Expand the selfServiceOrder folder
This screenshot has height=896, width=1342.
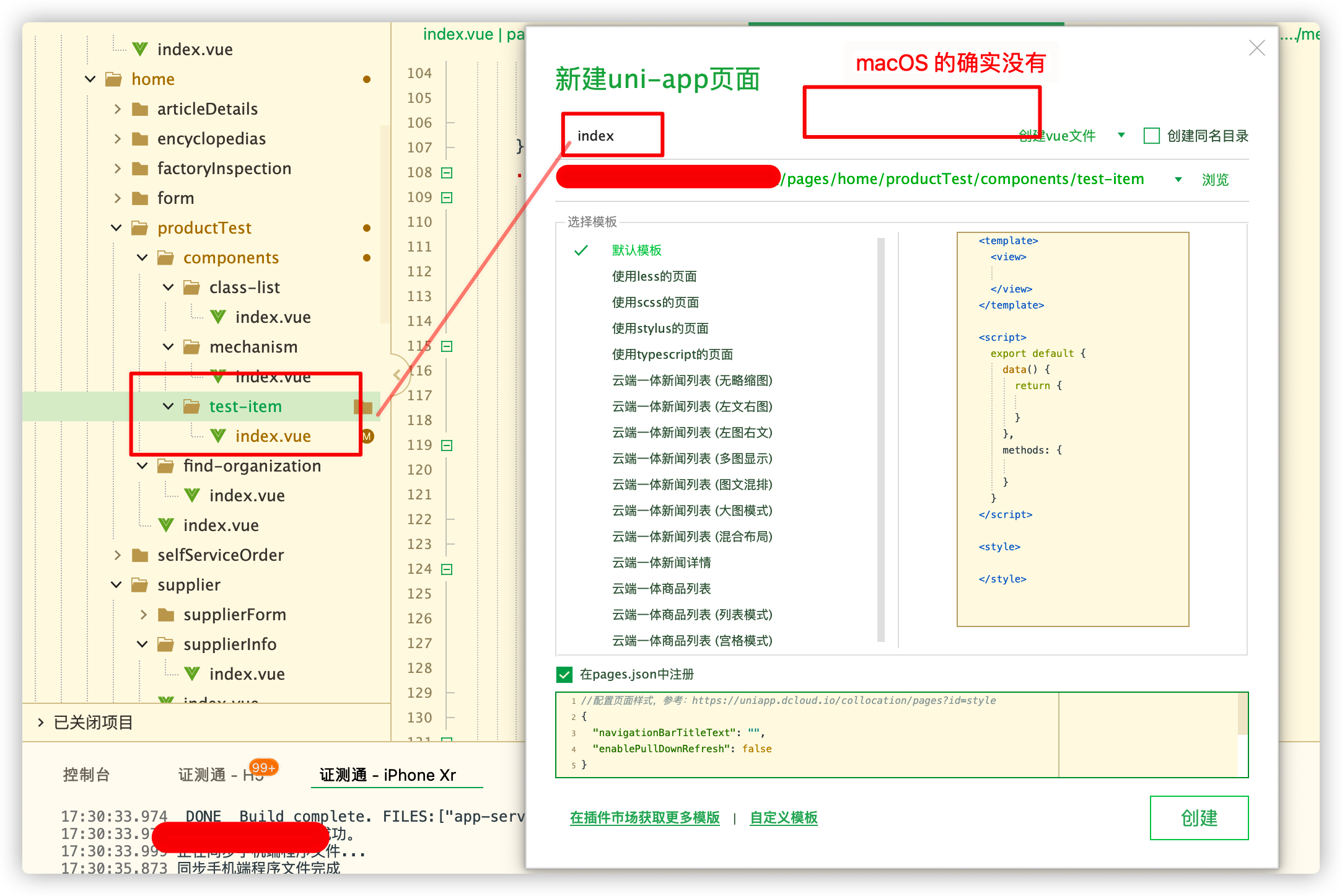point(118,555)
